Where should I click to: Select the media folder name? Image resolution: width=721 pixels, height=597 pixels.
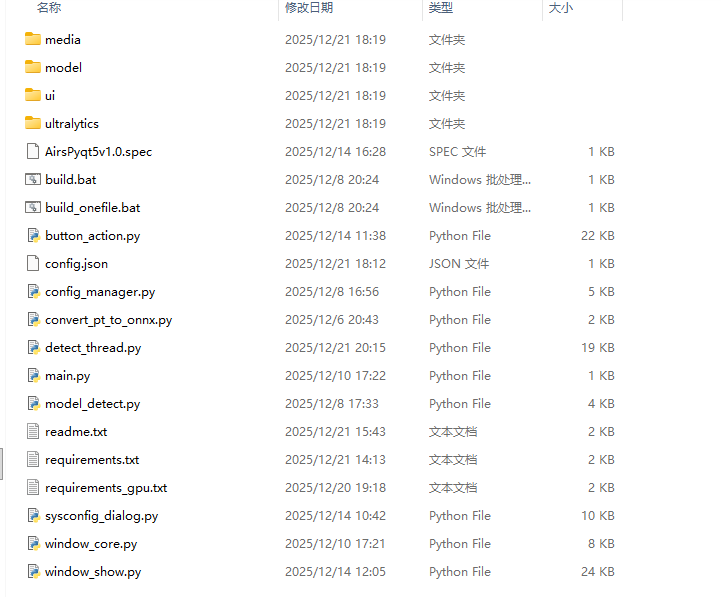click(63, 40)
